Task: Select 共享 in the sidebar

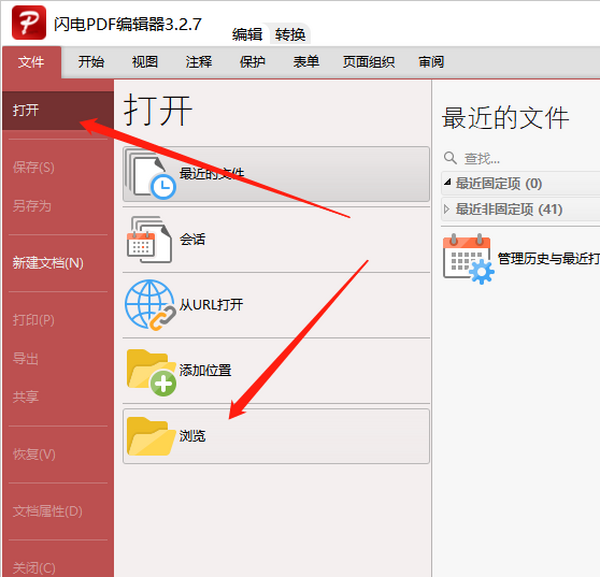Action: click(26, 397)
